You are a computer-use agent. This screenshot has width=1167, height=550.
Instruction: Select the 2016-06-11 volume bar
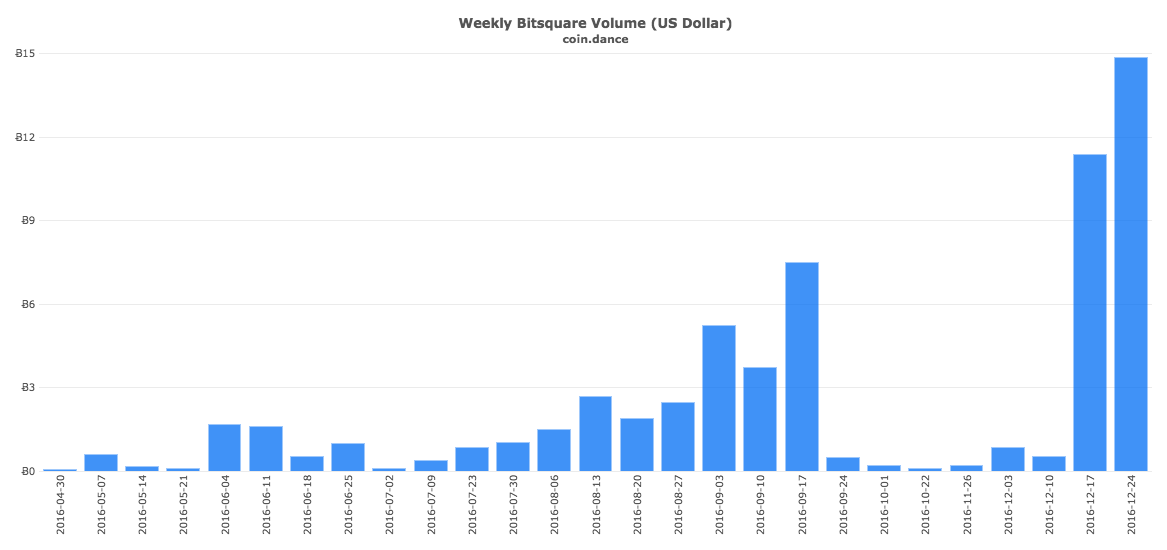265,448
